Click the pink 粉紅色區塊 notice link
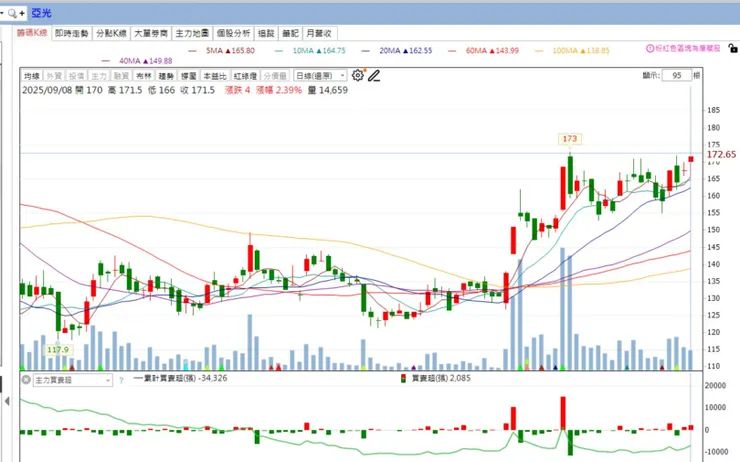The image size is (740, 462). coord(687,48)
